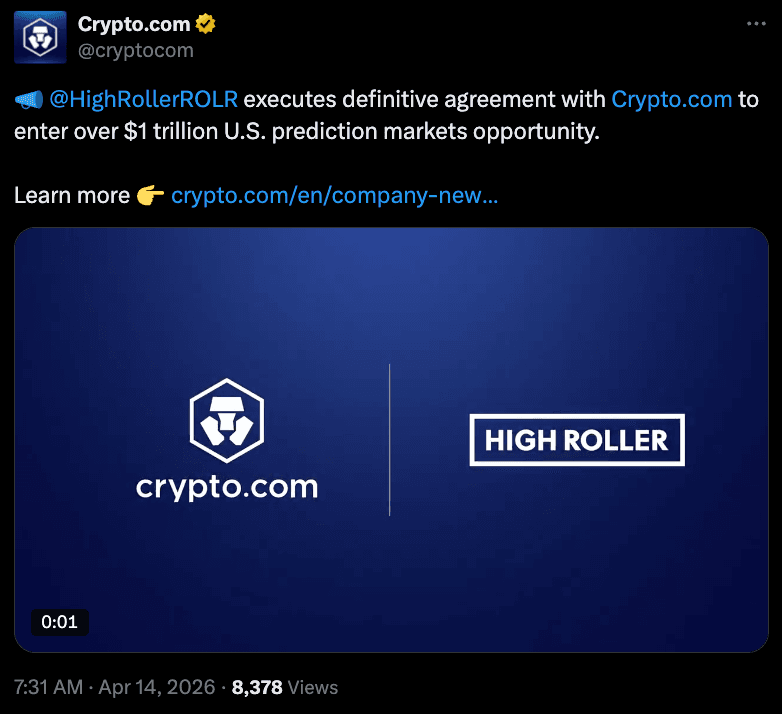Image resolution: width=782 pixels, height=714 pixels.
Task: Click the "Learn more" text
Action: tap(72, 195)
